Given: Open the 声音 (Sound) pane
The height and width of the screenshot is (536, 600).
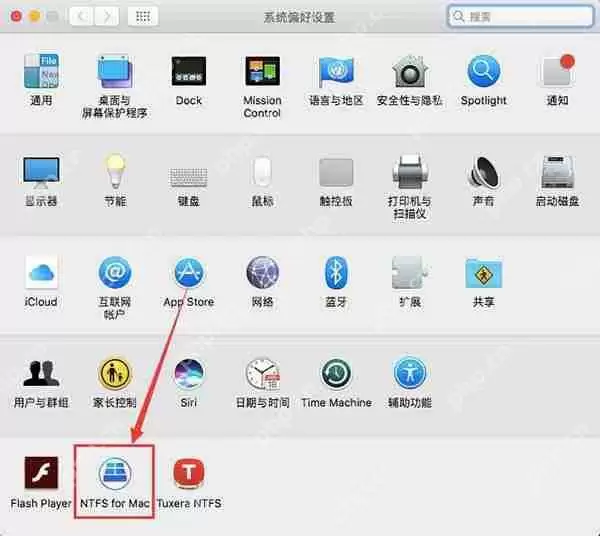Looking at the screenshot, I should (x=483, y=172).
